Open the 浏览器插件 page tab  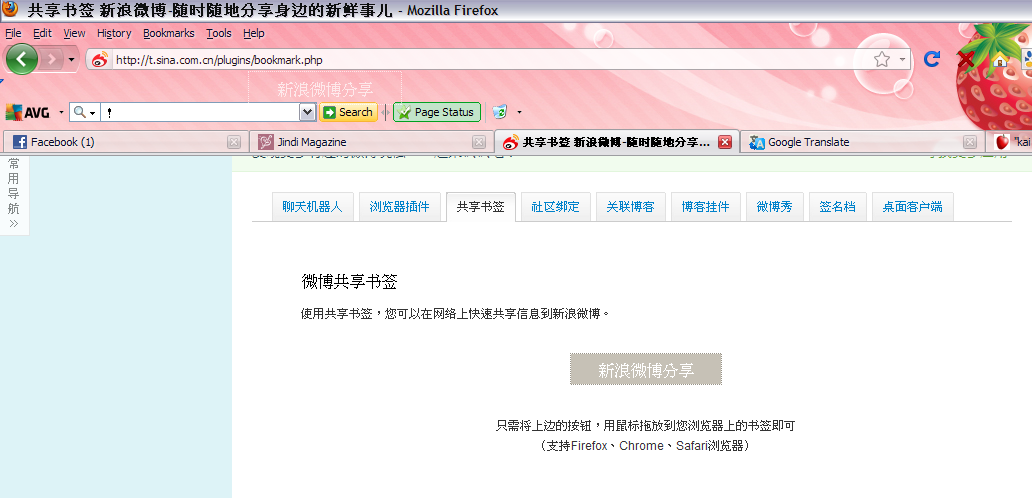tap(400, 207)
